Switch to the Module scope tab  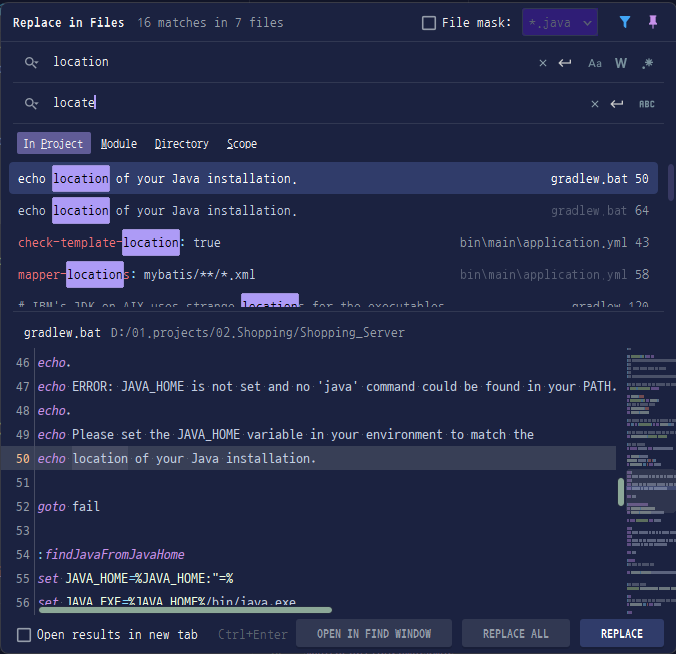[119, 144]
